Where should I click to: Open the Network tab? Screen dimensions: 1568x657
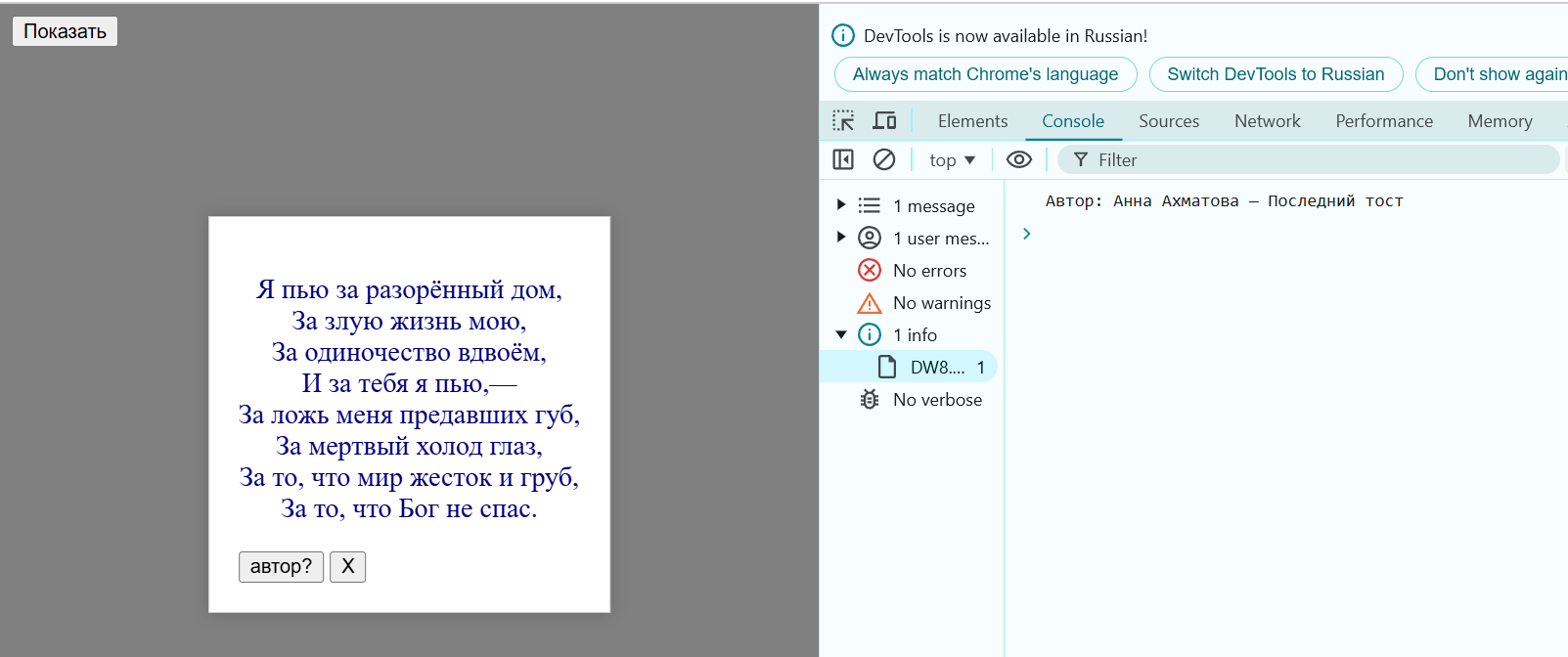coord(1267,121)
